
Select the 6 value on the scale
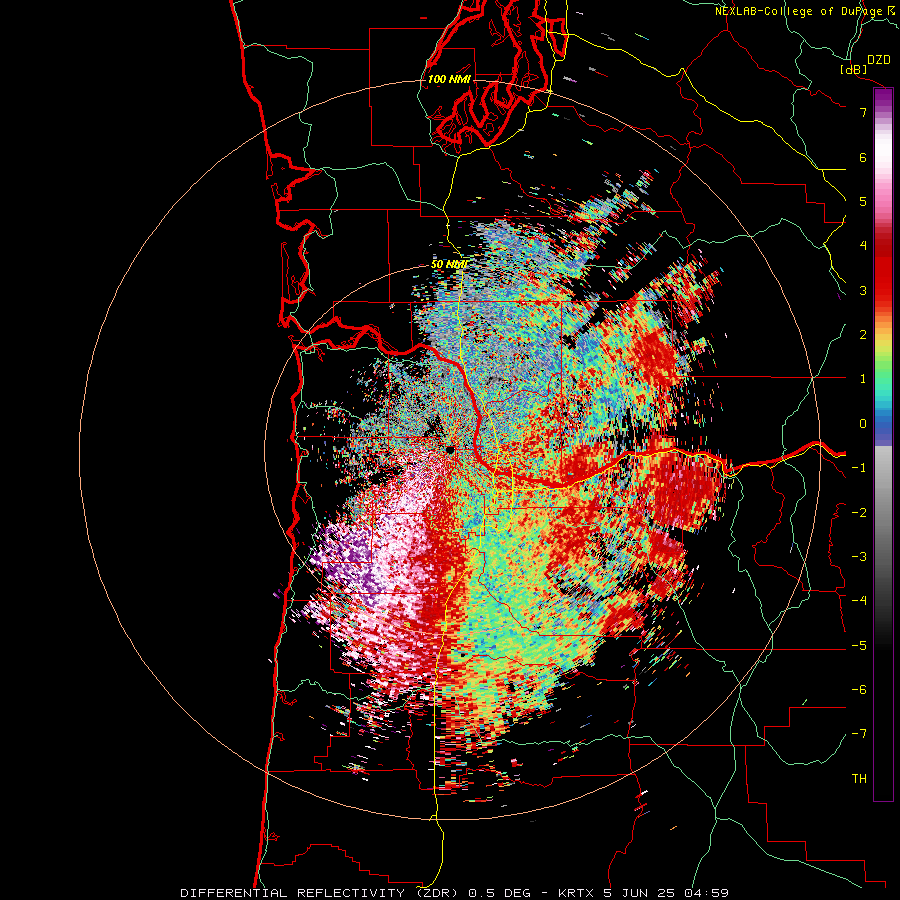863,157
